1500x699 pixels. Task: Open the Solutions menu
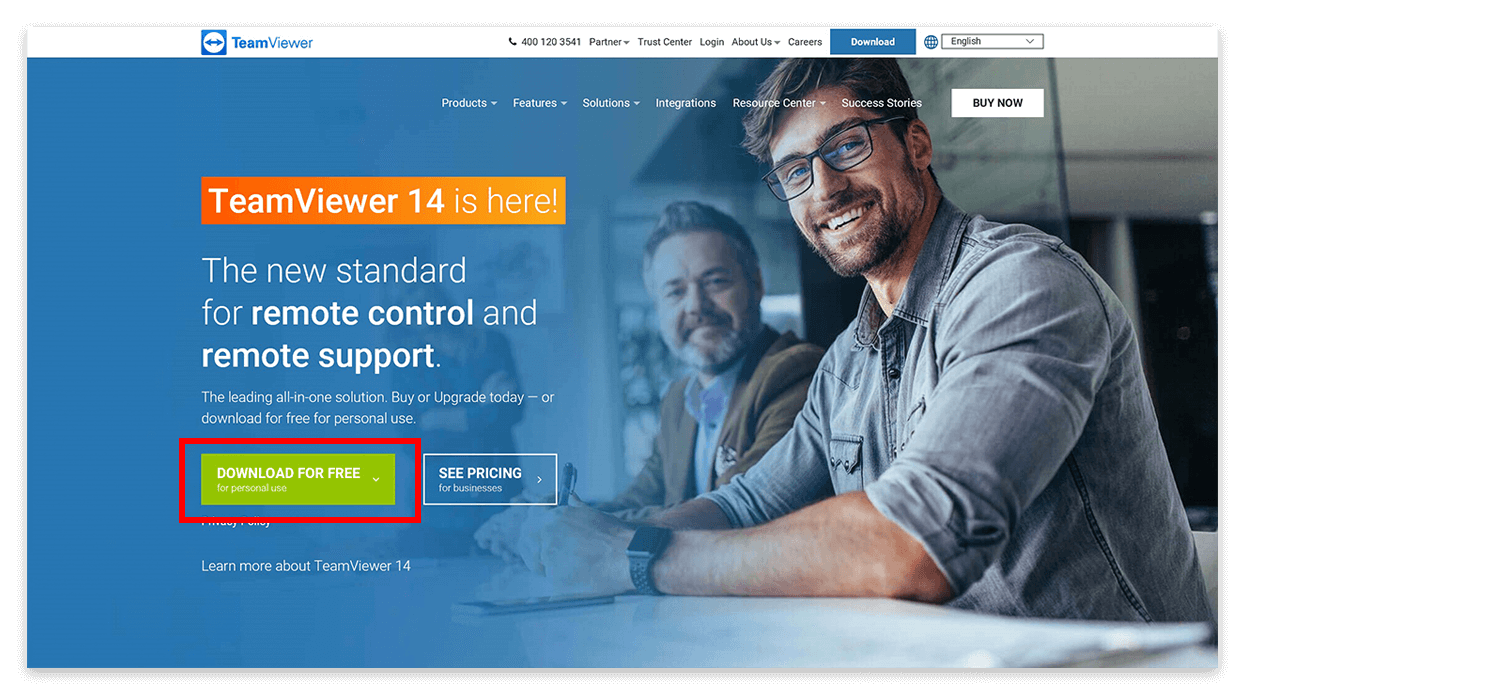[x=611, y=103]
